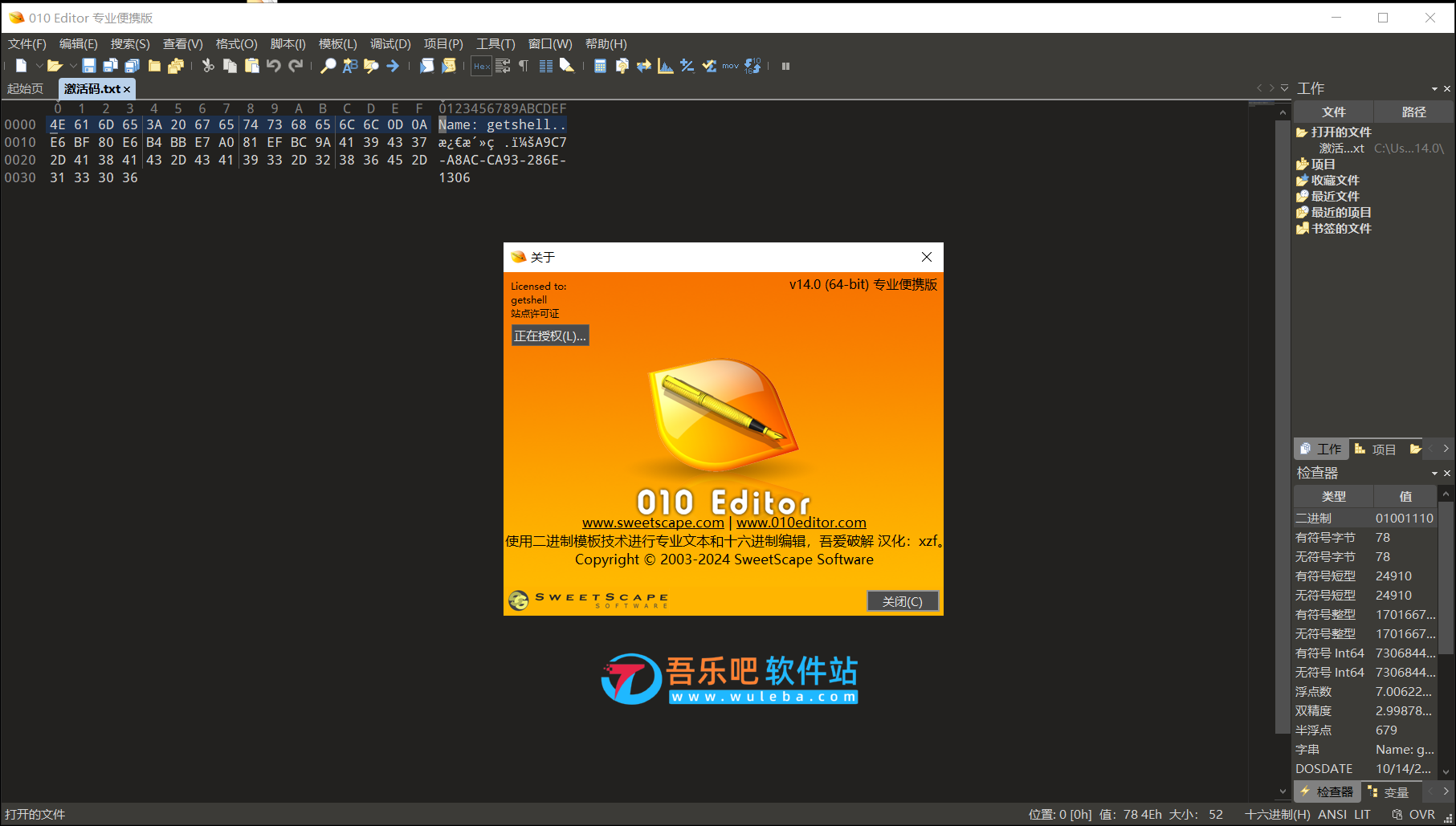Open the 编辑(E) menu
This screenshot has width=1456, height=826.
[79, 44]
